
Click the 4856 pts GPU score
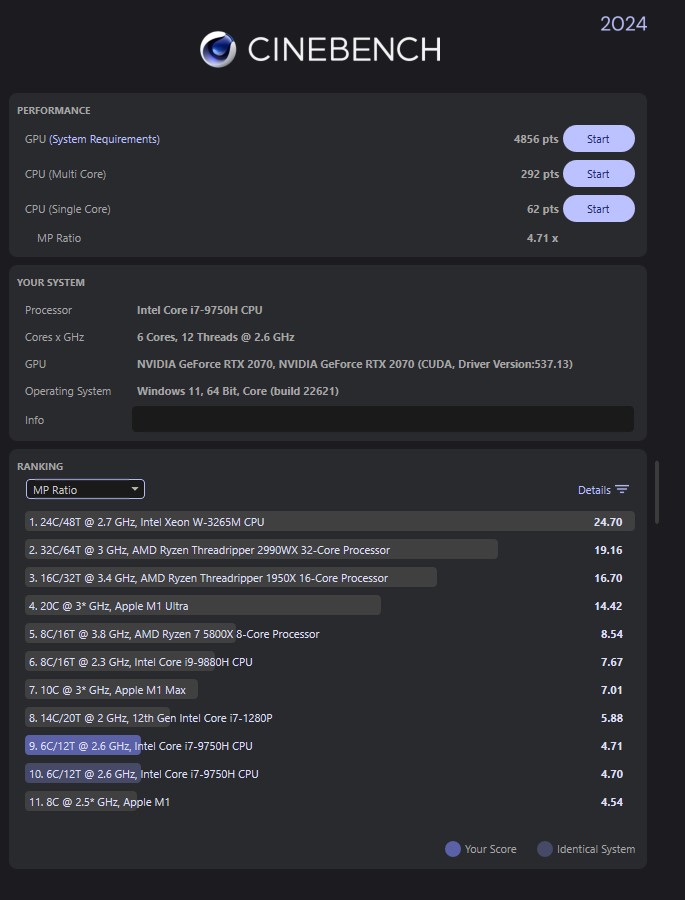(x=536, y=139)
